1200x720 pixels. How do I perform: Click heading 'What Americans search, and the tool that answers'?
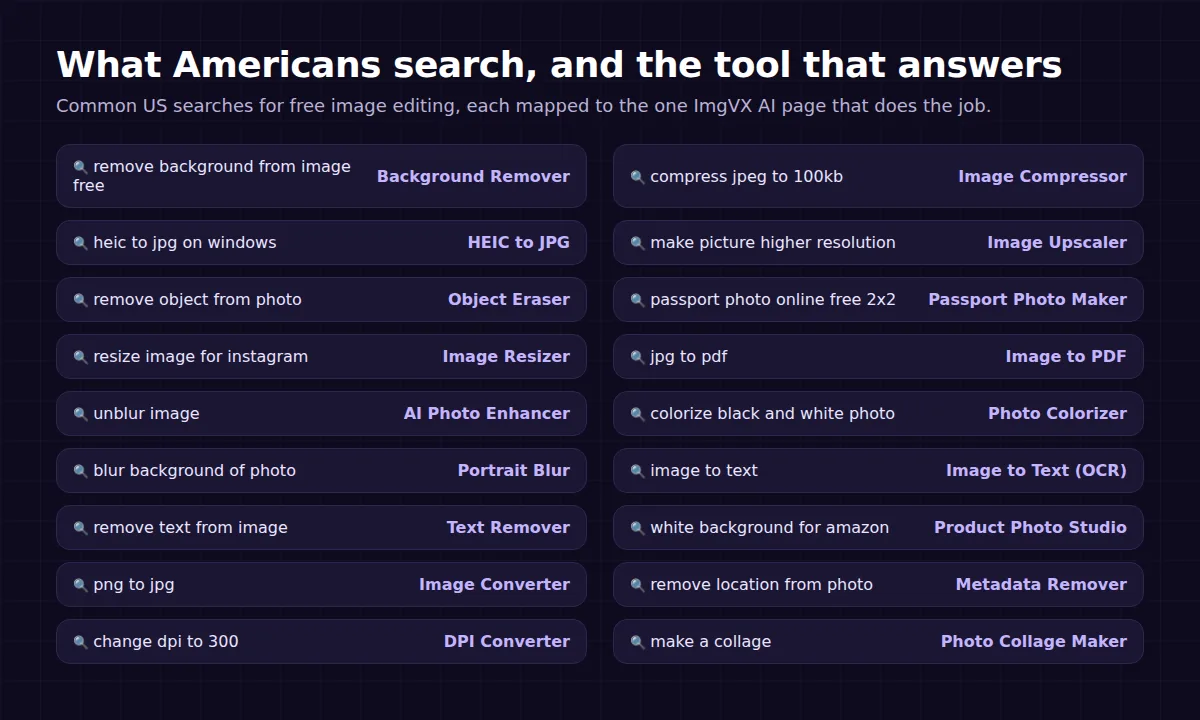coord(559,65)
